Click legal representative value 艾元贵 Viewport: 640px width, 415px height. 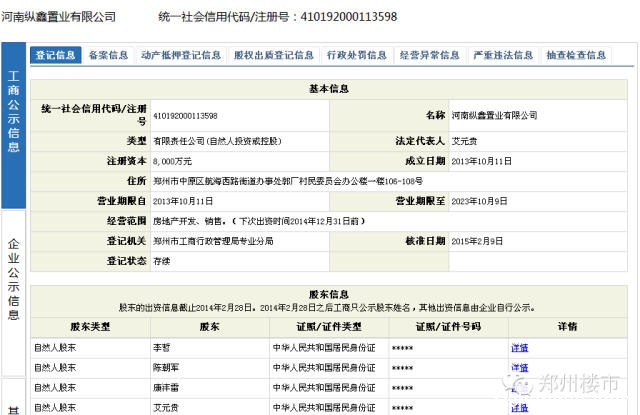[464, 141]
